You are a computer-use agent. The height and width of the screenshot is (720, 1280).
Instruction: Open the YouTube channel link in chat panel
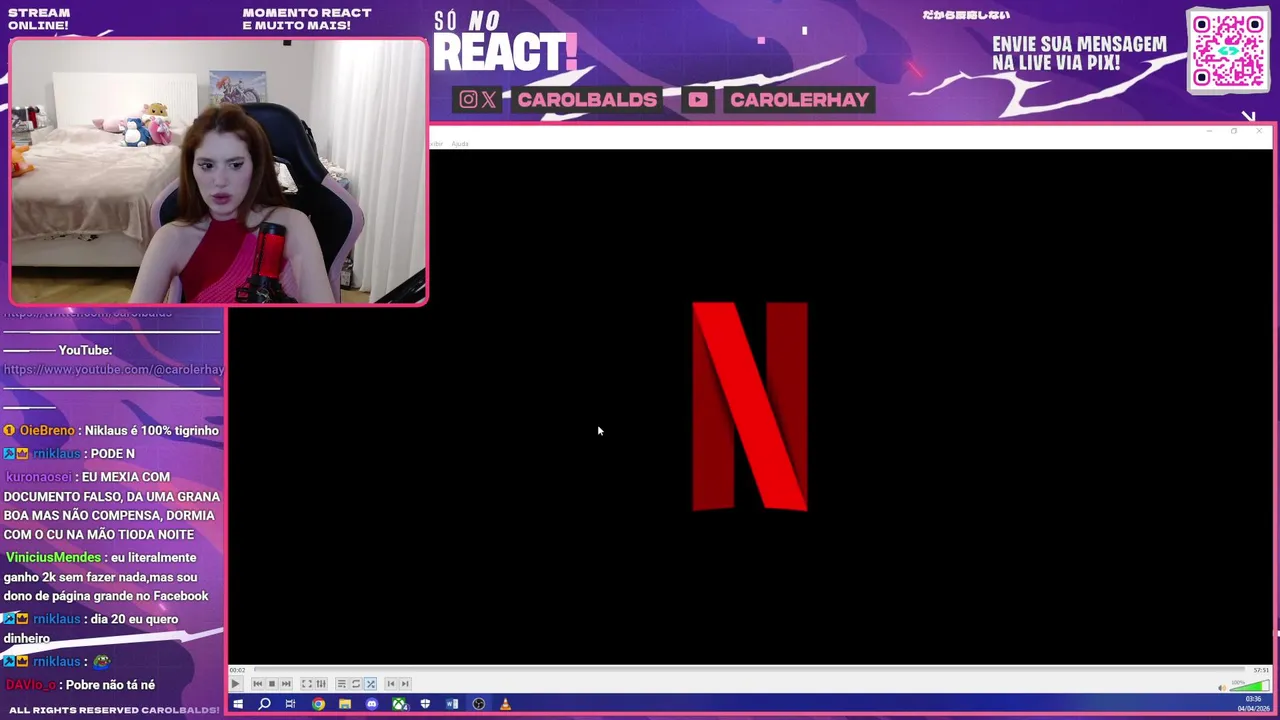[113, 369]
